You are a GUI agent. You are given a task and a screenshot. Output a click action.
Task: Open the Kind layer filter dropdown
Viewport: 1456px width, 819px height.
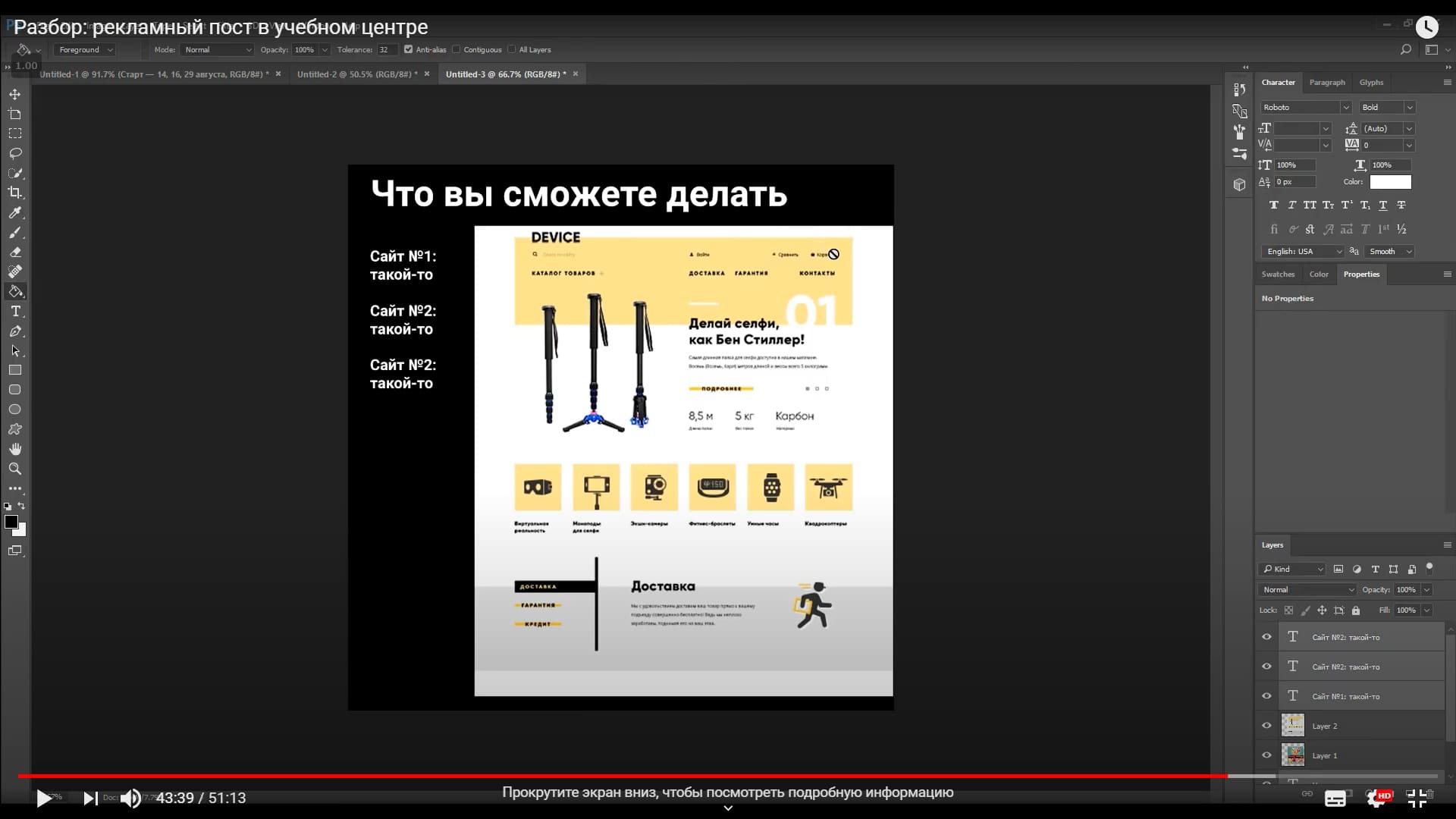pos(1291,569)
